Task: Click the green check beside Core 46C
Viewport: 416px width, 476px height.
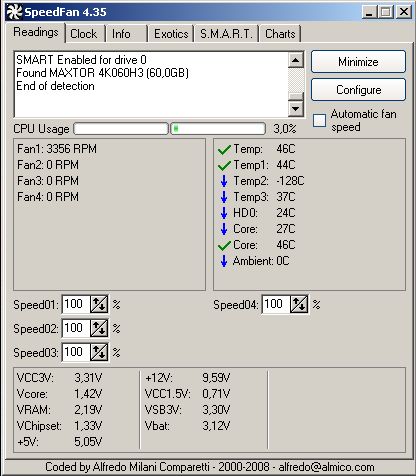Action: click(224, 245)
